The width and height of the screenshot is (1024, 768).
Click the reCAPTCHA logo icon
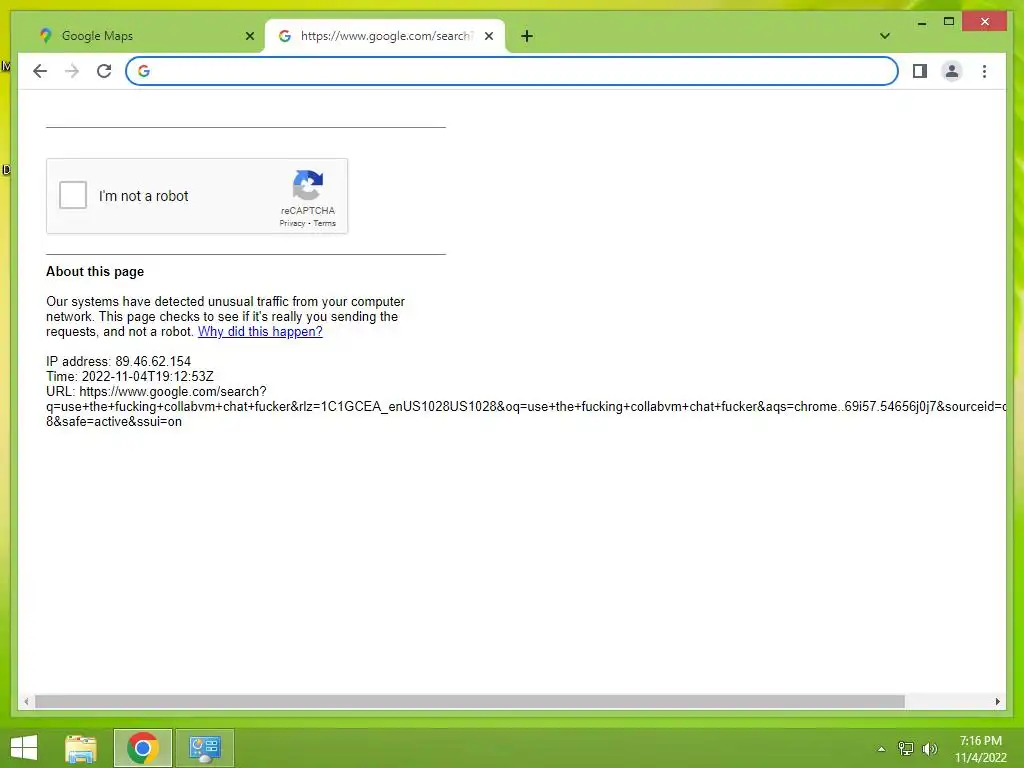[x=308, y=185]
